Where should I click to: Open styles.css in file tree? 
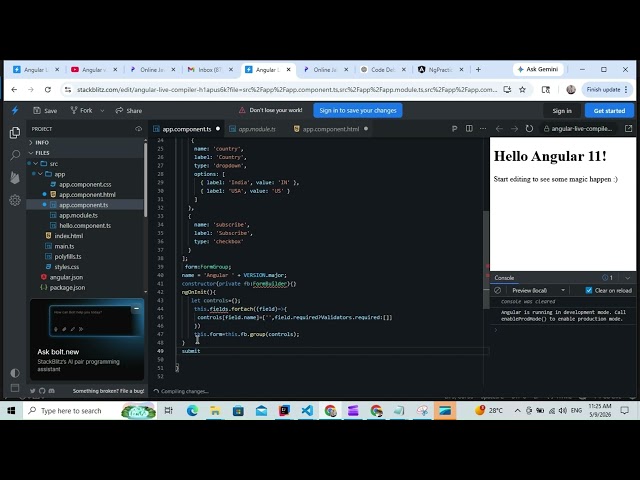point(67,267)
